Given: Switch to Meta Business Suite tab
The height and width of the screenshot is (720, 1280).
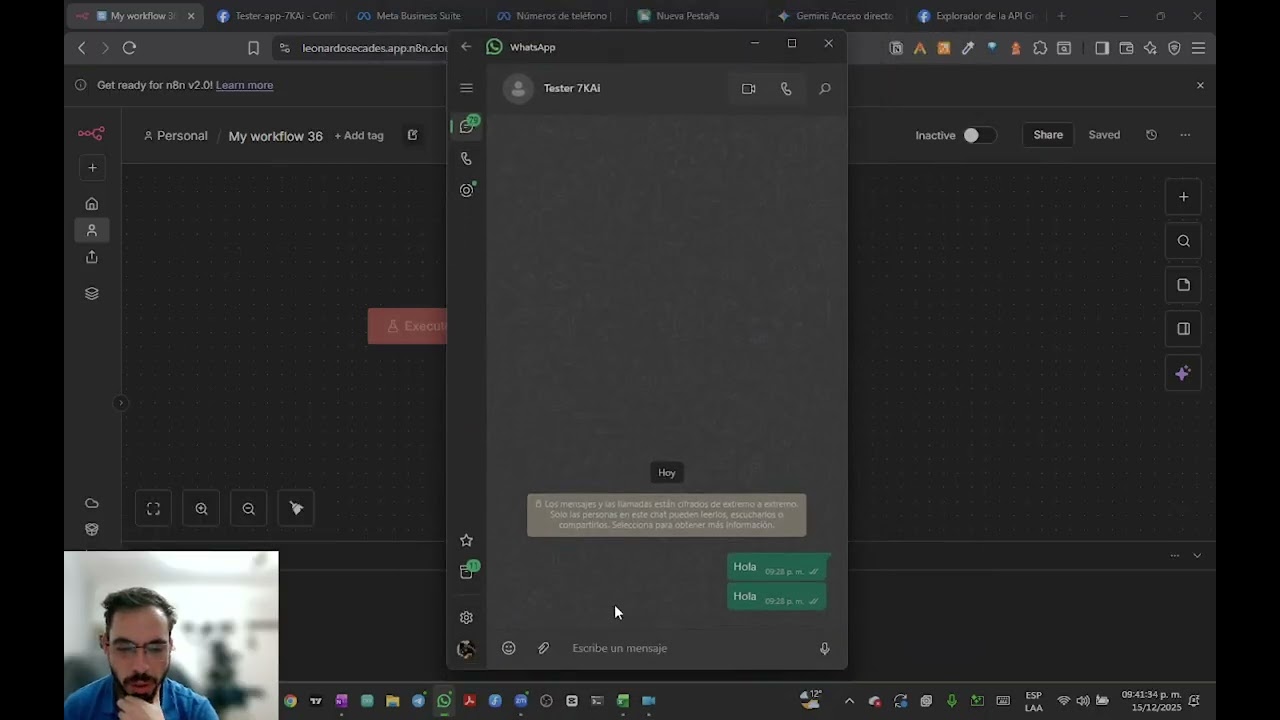Looking at the screenshot, I should tap(418, 16).
